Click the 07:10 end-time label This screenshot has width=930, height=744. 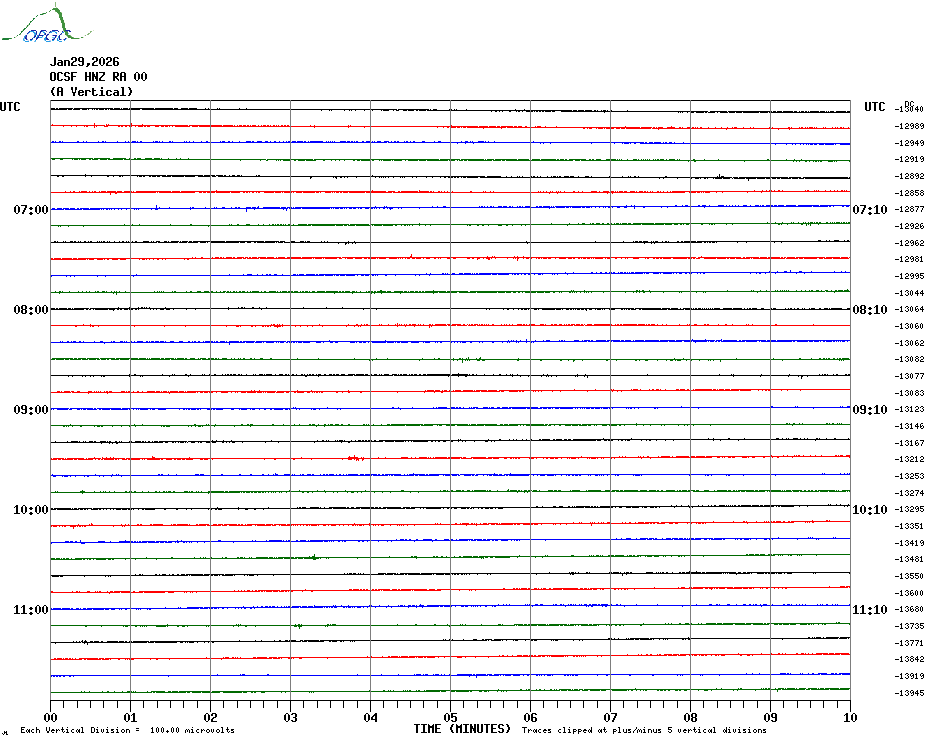click(x=870, y=209)
